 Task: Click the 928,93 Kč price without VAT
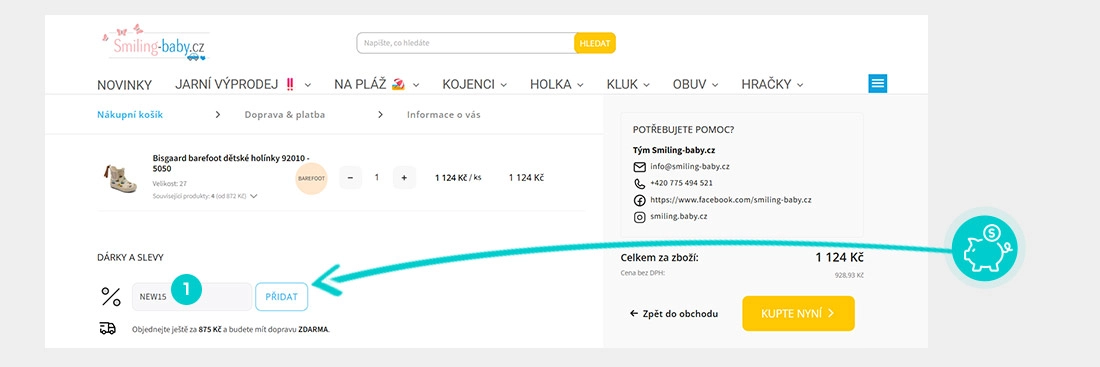(x=849, y=275)
